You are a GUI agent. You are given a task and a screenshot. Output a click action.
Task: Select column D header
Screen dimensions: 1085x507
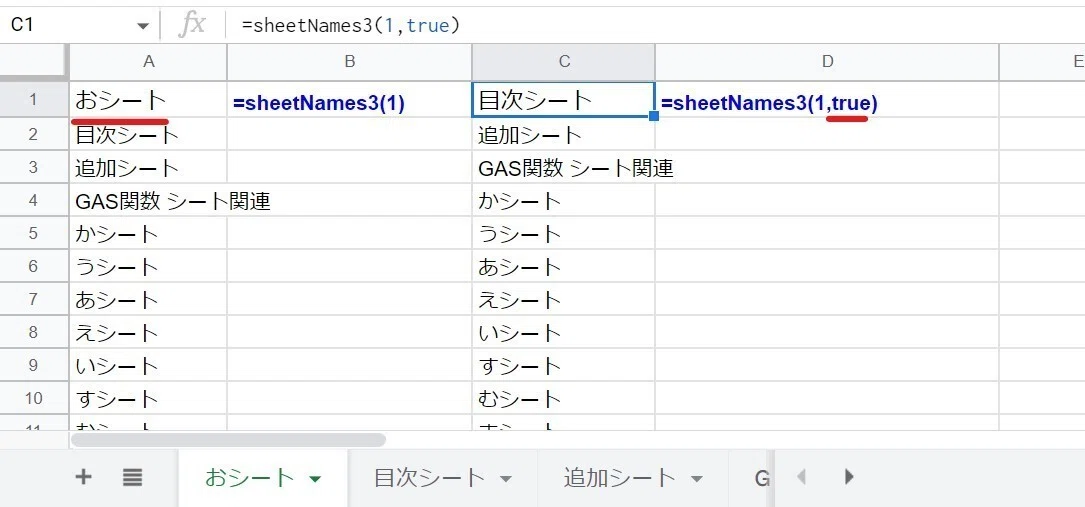[x=827, y=62]
